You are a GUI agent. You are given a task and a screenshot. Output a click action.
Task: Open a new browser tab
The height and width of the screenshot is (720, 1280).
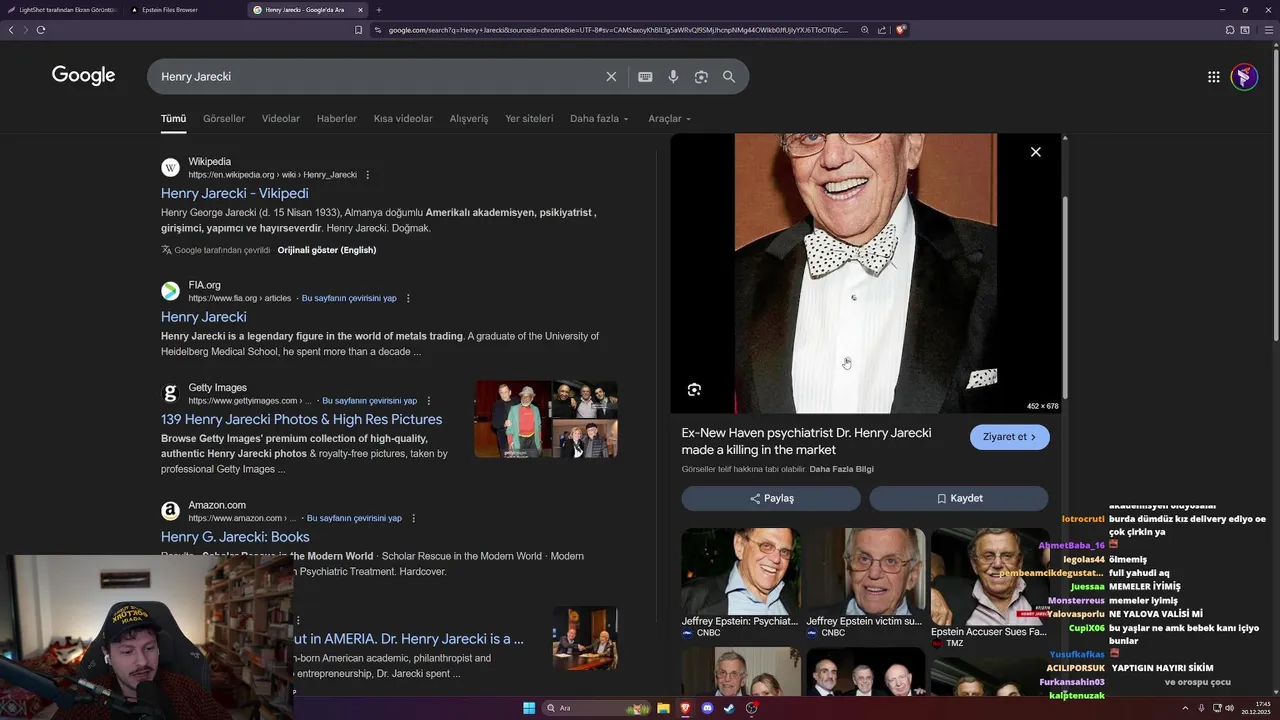click(x=378, y=10)
